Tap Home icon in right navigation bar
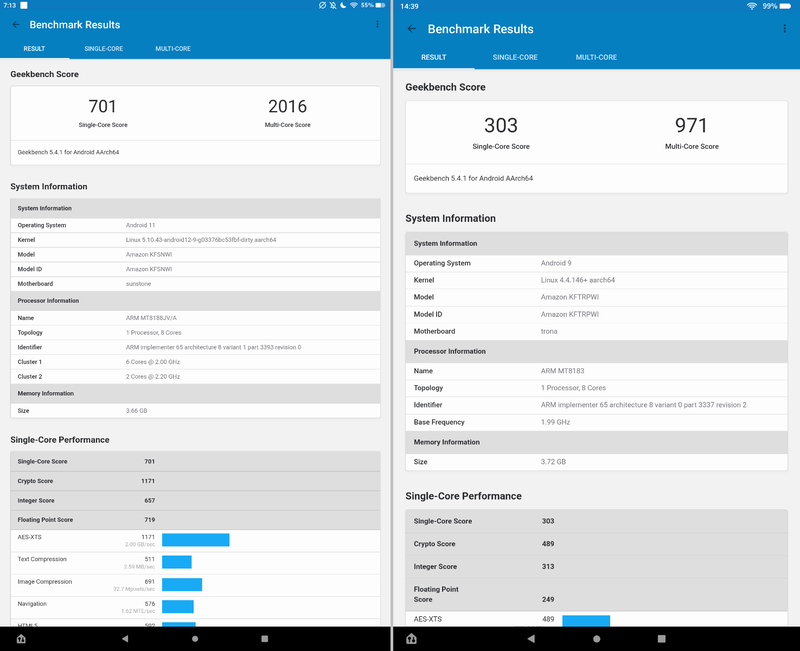The height and width of the screenshot is (651, 800). coord(412,639)
